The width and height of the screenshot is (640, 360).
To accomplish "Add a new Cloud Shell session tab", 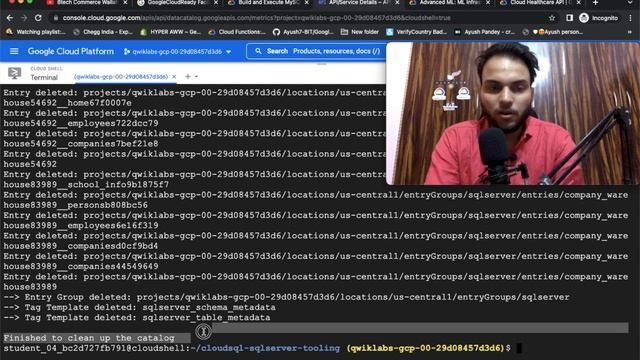I will click(187, 76).
